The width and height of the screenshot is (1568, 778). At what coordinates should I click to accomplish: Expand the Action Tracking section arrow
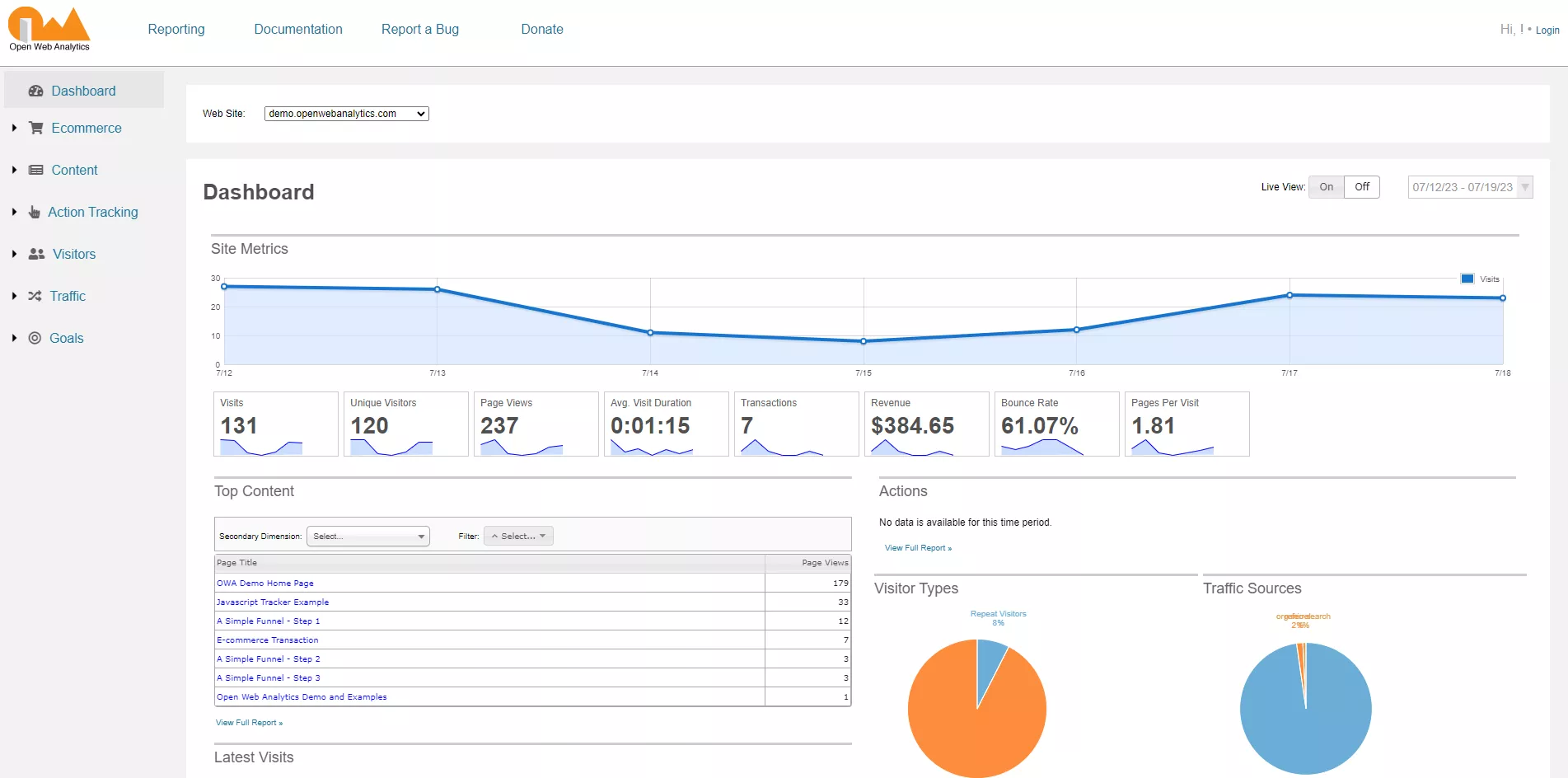pos(14,212)
